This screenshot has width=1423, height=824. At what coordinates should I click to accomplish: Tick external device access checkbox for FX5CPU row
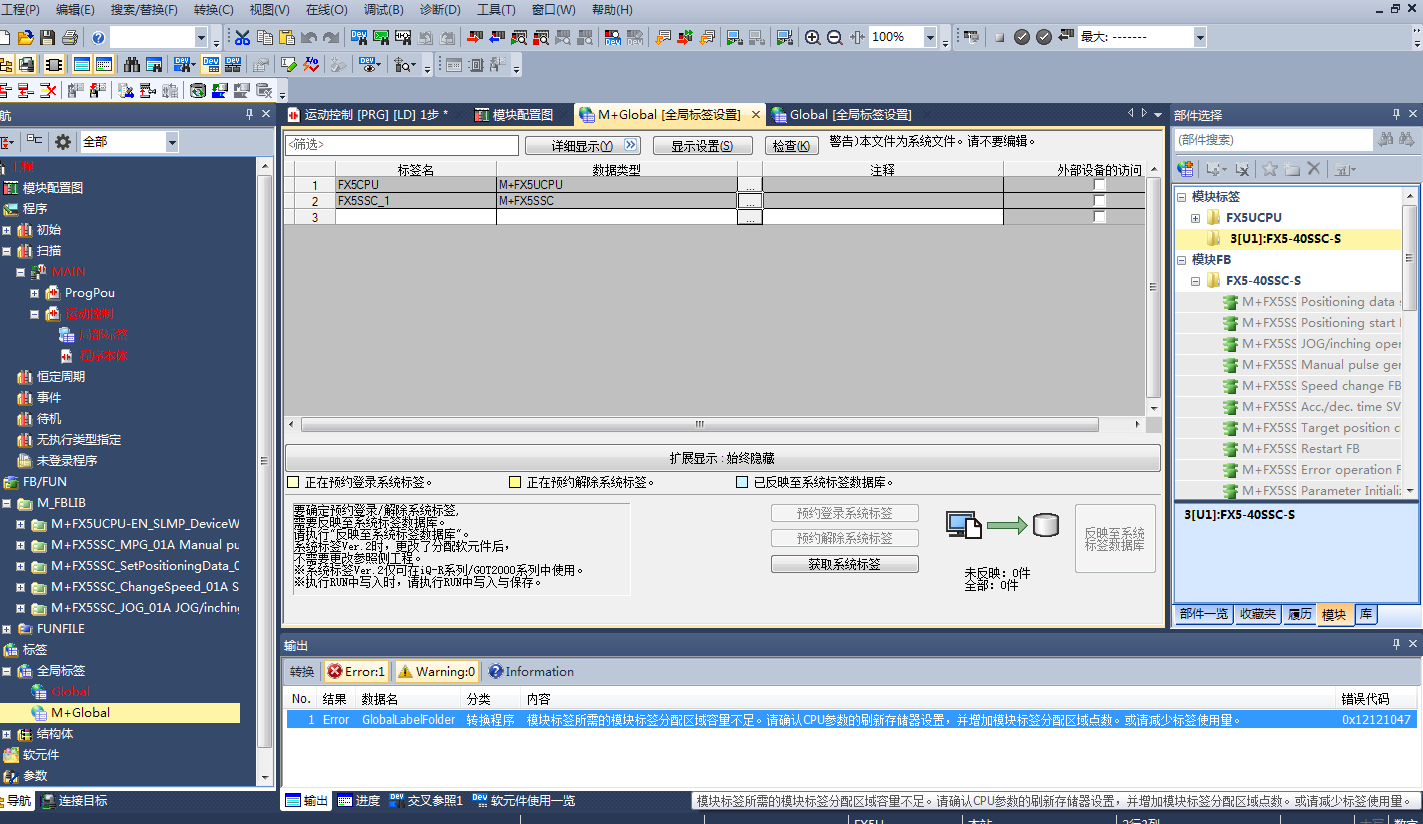[1099, 185]
